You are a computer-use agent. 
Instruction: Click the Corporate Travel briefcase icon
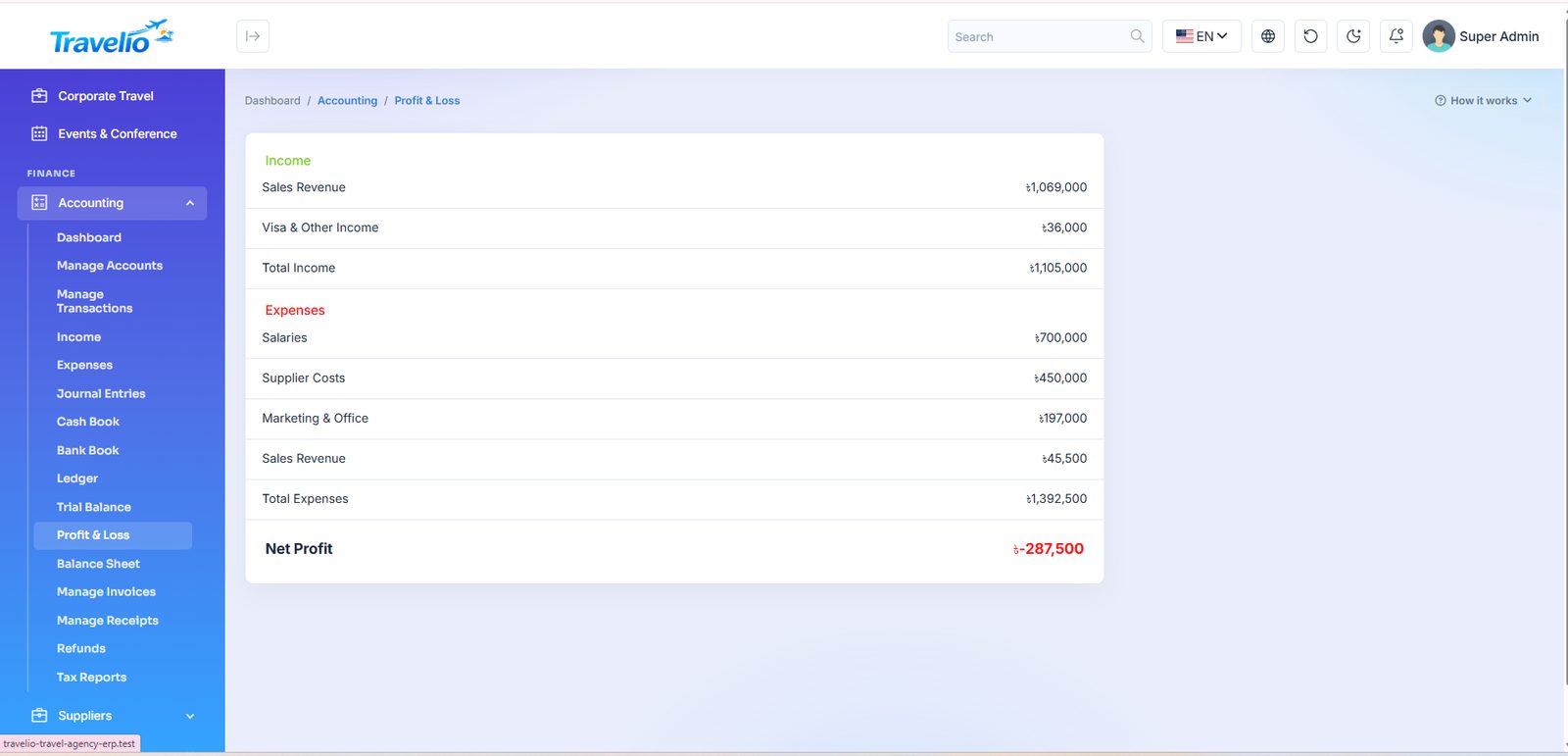(x=39, y=96)
